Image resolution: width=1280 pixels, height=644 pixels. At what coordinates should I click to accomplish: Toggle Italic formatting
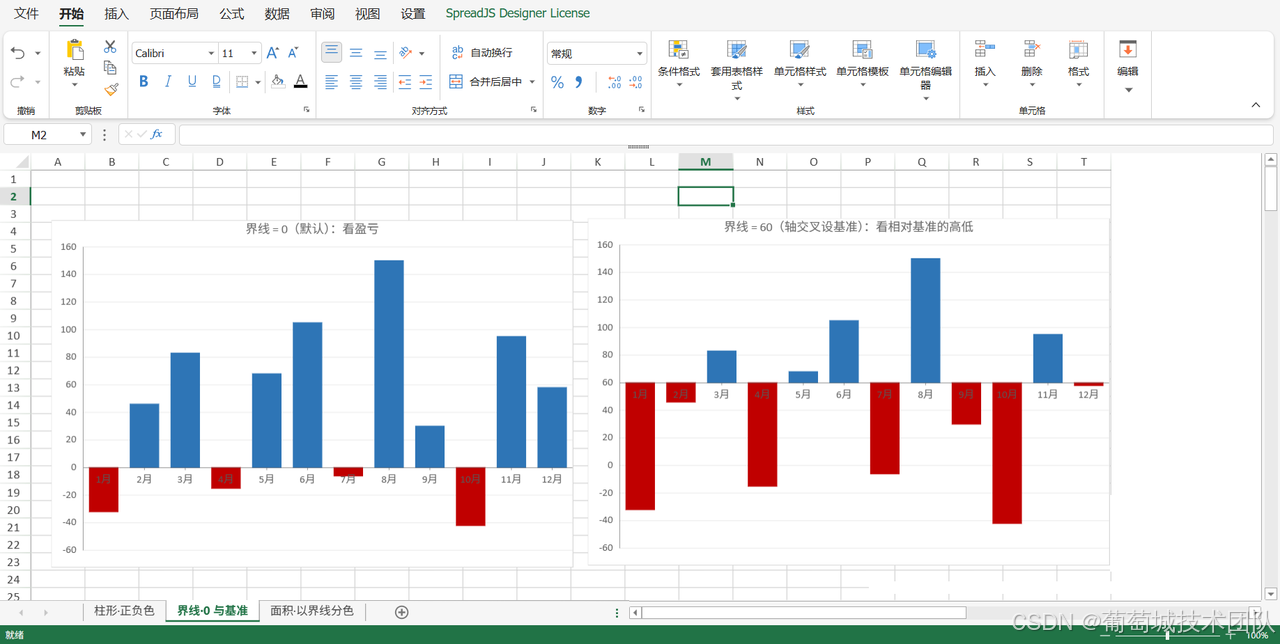pos(168,82)
